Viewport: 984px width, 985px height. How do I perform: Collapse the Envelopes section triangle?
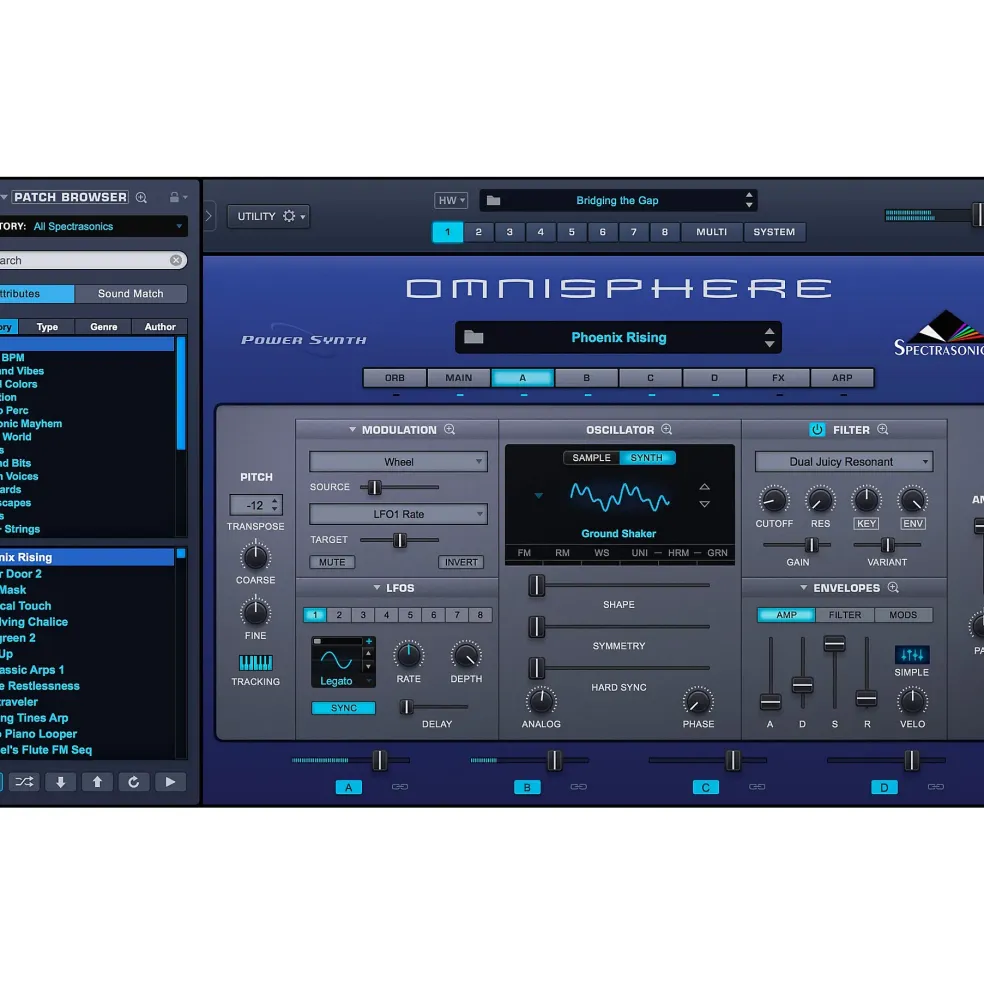(804, 588)
